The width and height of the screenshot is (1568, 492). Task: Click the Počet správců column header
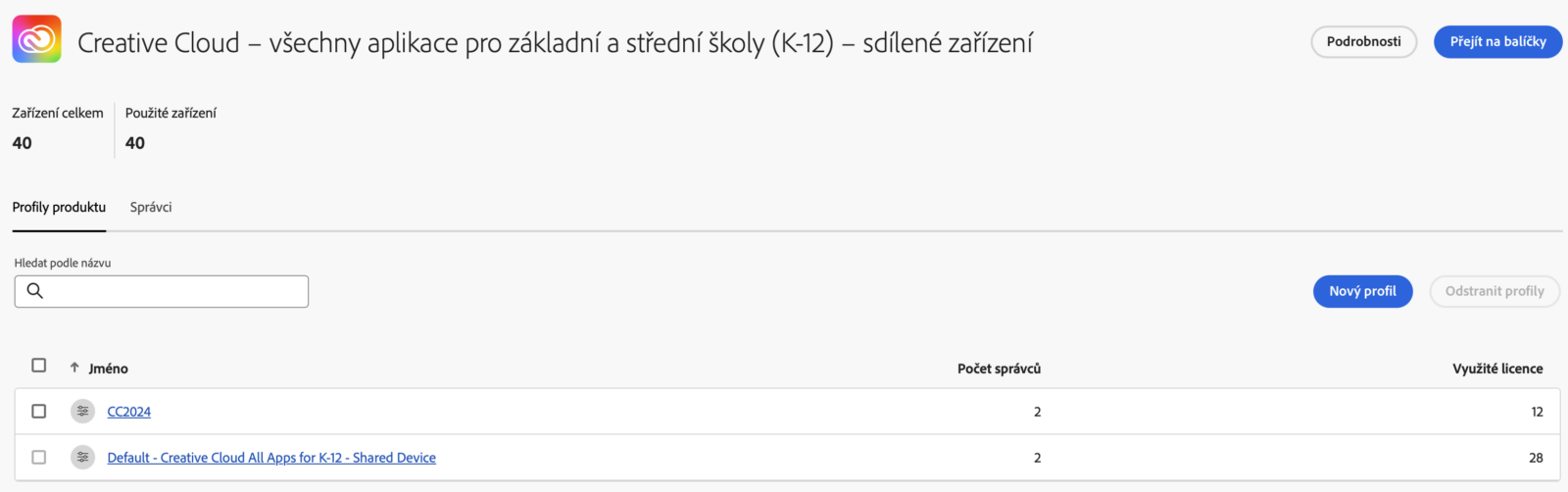[999, 369]
